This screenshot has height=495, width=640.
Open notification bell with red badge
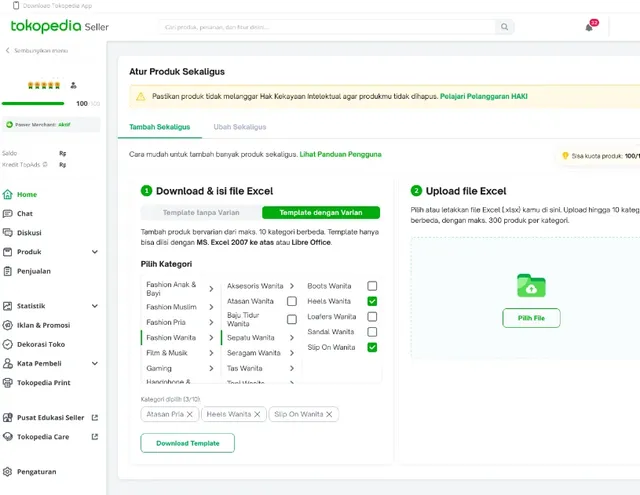[591, 26]
